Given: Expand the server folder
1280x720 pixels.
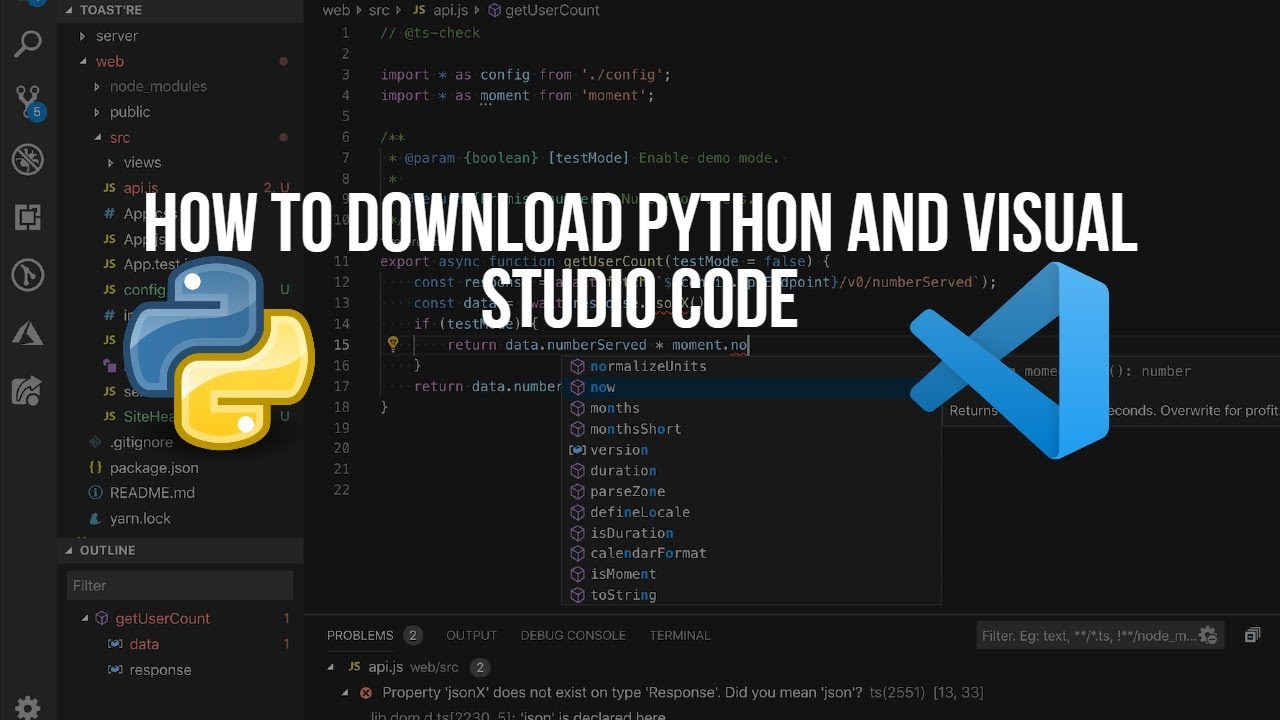Looking at the screenshot, I should pyautogui.click(x=84, y=36).
